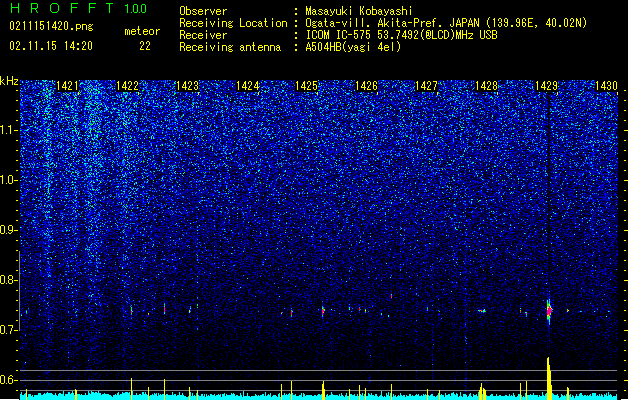629x400 pixels.
Task: Click the 0.8 kHz frequency label
Action: (x=9, y=280)
